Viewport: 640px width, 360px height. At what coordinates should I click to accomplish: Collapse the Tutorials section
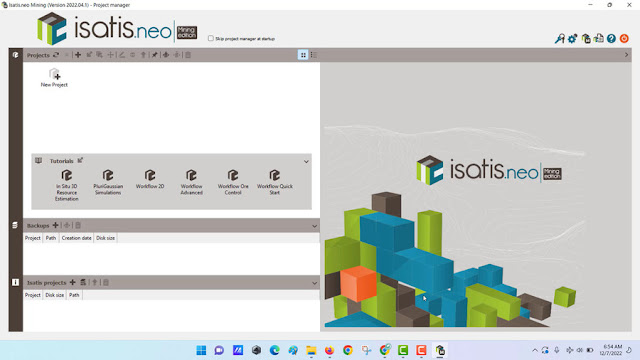click(x=306, y=162)
